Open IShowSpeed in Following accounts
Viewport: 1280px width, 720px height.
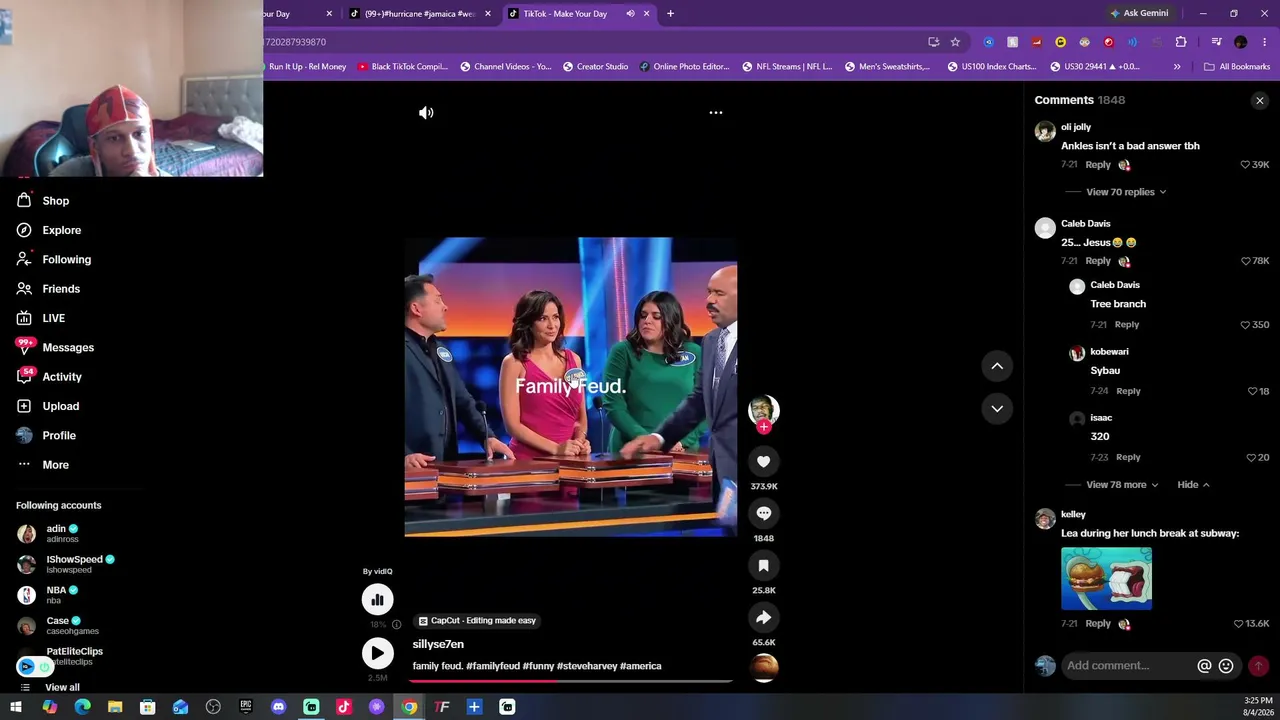click(66, 564)
